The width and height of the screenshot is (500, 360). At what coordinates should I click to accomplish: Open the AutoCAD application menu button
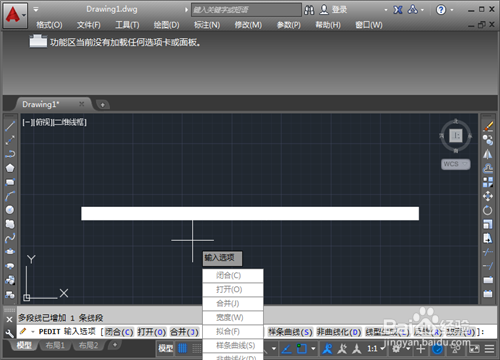pos(15,15)
